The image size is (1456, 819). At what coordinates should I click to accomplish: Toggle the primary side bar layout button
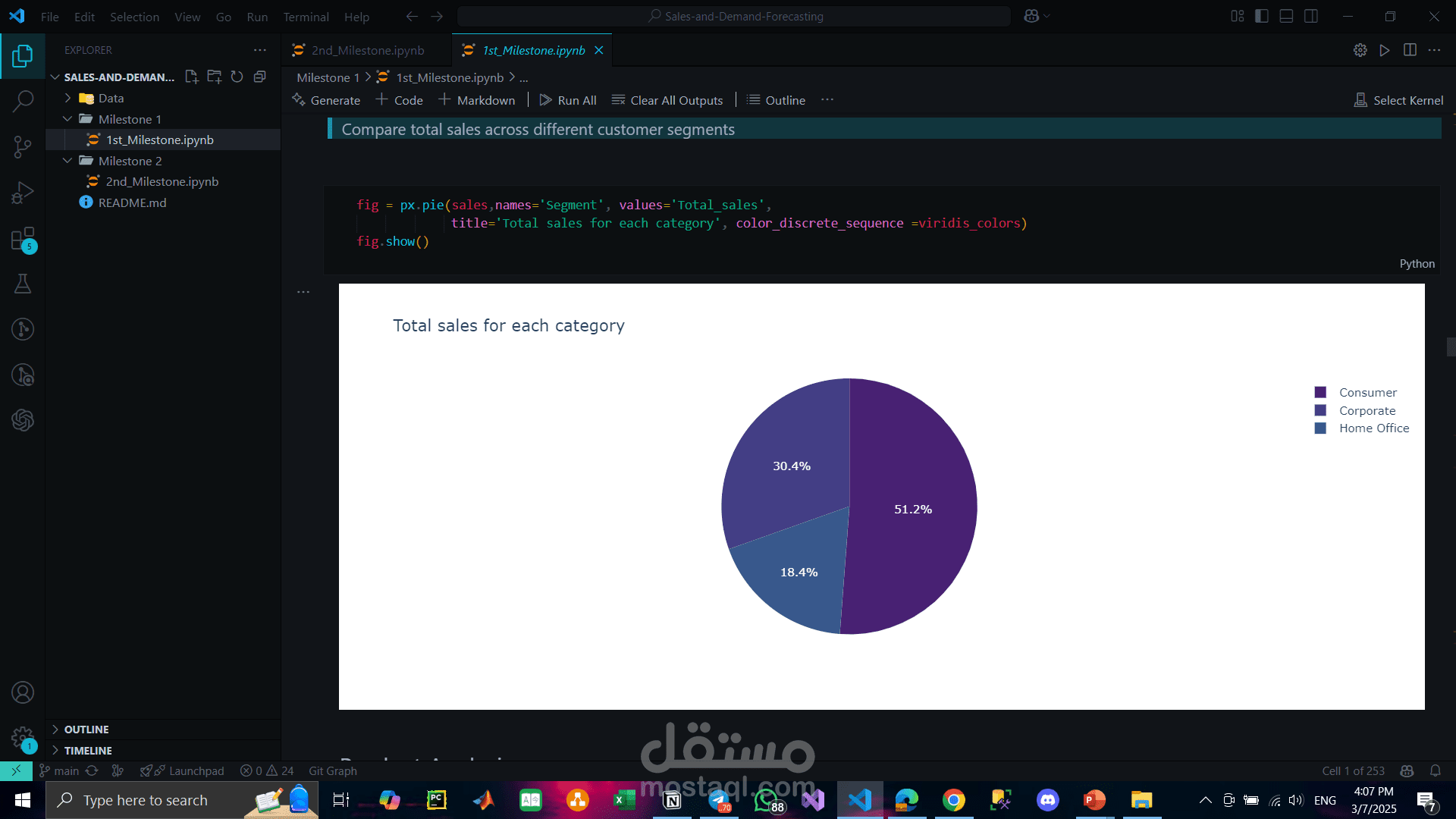[1262, 16]
